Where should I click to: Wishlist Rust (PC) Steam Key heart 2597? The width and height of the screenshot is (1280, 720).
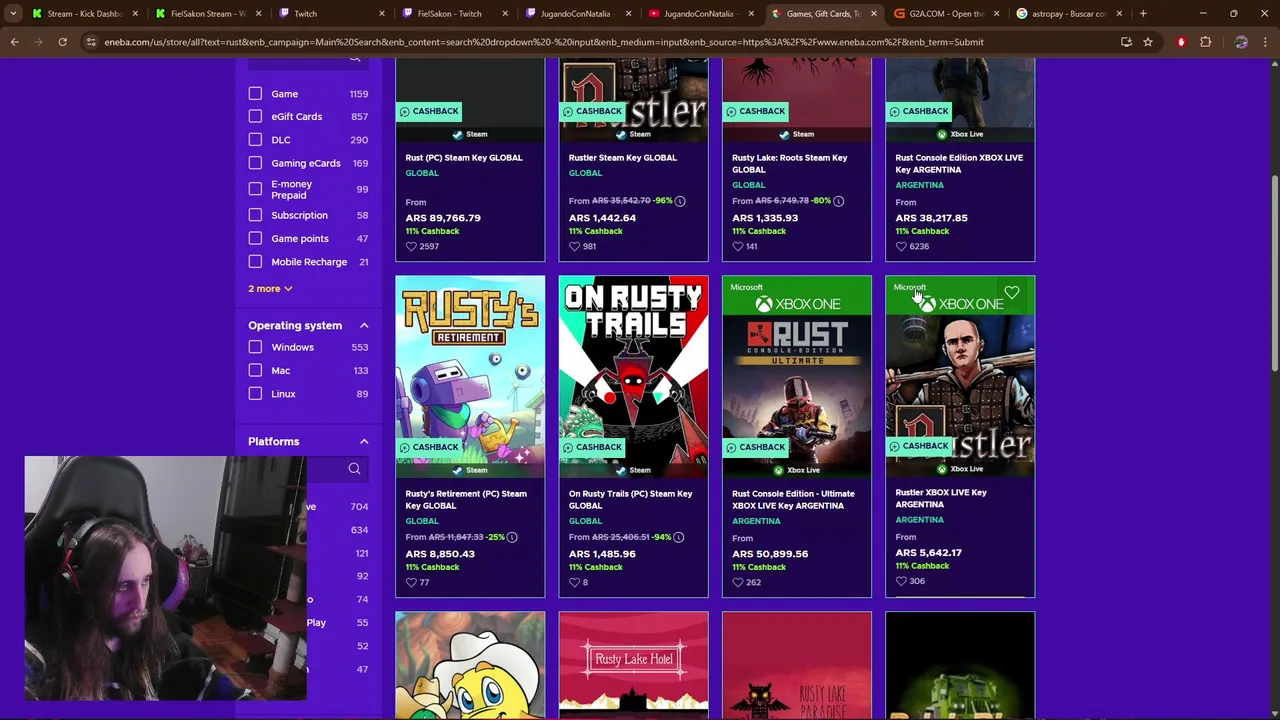(411, 246)
